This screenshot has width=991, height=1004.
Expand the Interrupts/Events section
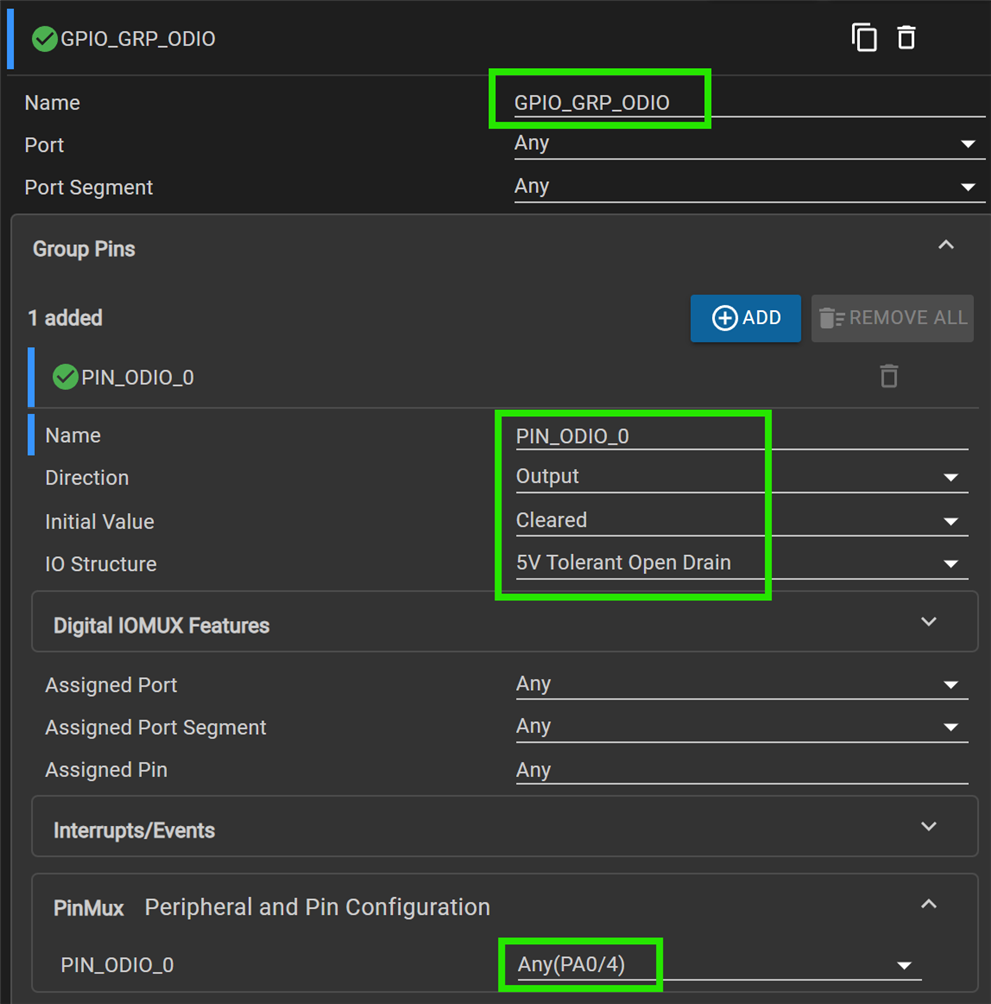click(x=928, y=827)
